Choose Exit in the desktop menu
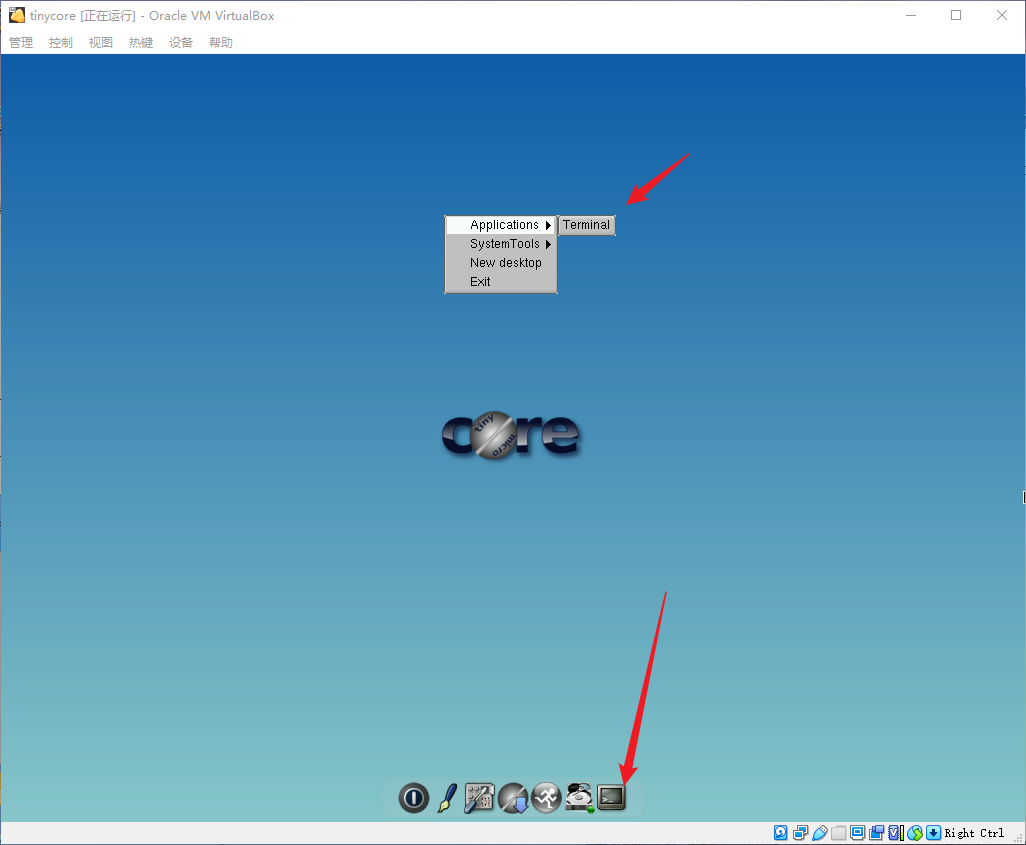Image resolution: width=1026 pixels, height=845 pixels. point(501,282)
